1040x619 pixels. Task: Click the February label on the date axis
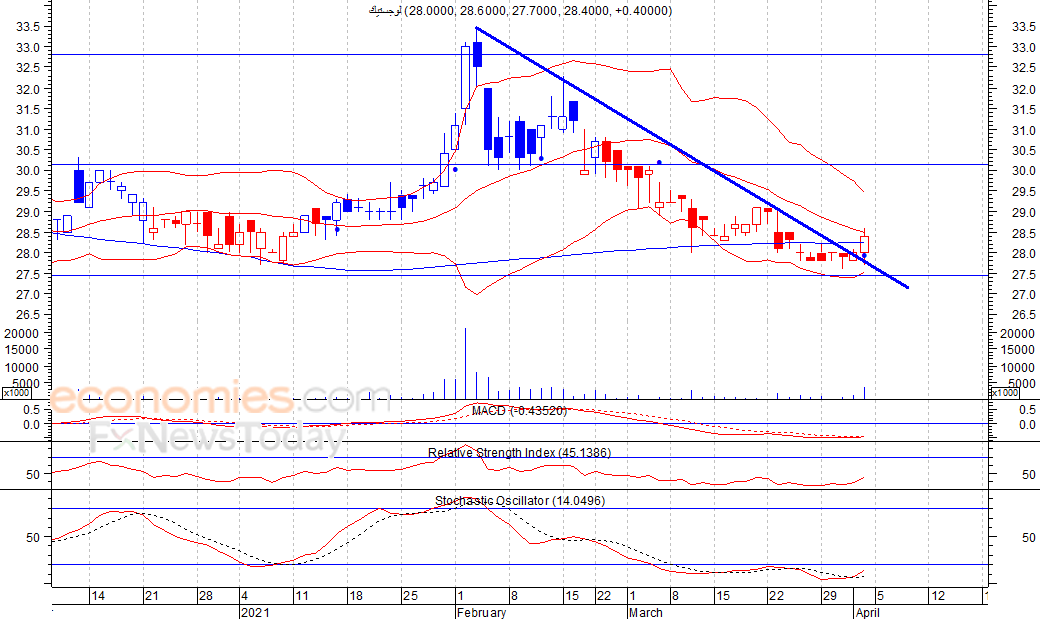[x=481, y=612]
